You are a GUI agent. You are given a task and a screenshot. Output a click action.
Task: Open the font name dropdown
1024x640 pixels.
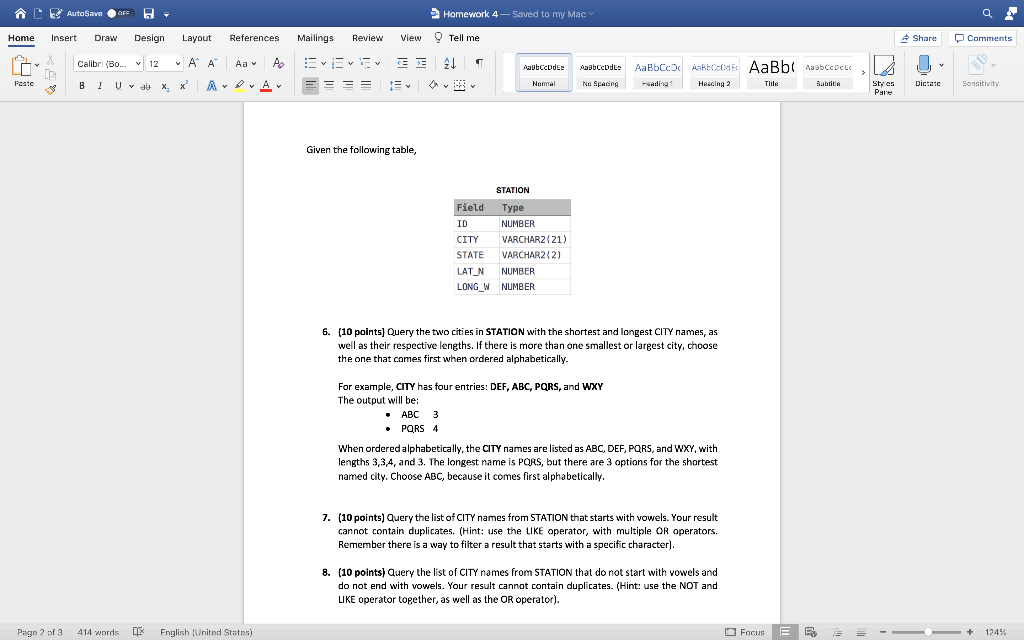138,63
